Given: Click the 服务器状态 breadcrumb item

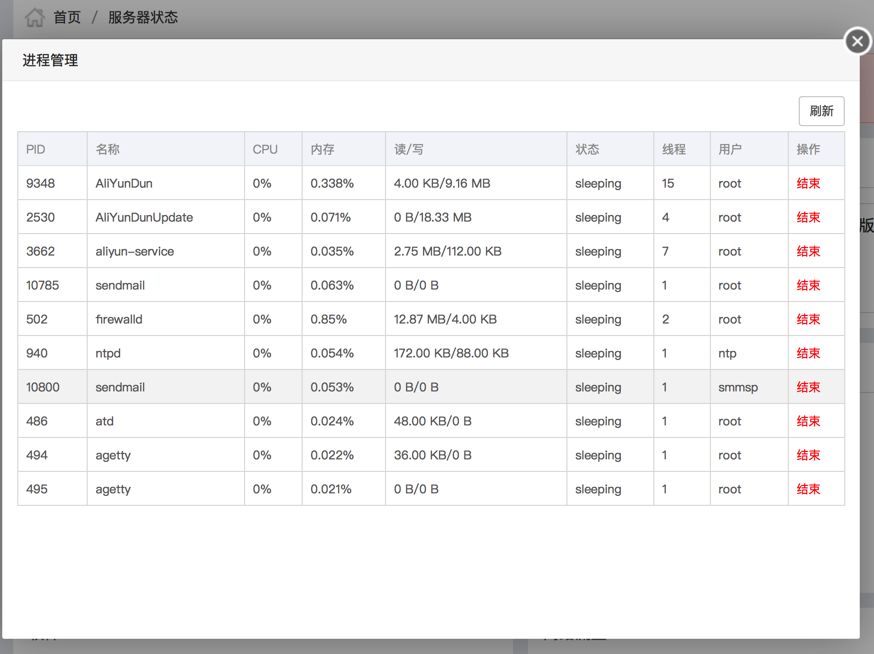Looking at the screenshot, I should click(143, 18).
